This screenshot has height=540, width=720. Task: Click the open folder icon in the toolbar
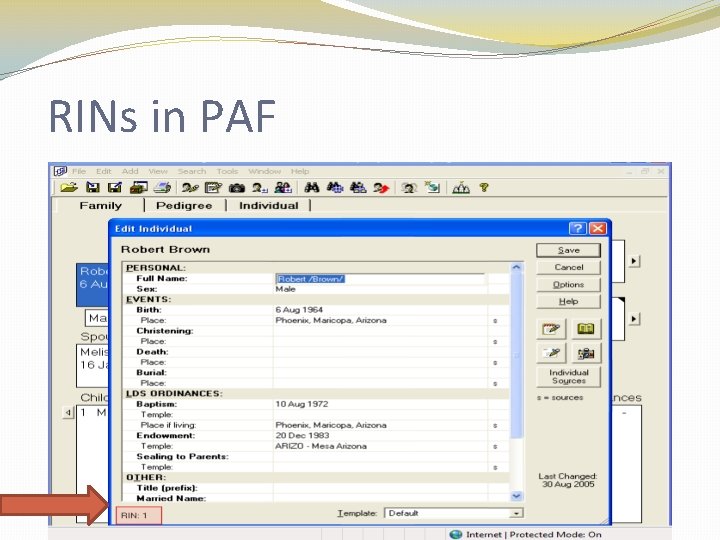point(69,187)
